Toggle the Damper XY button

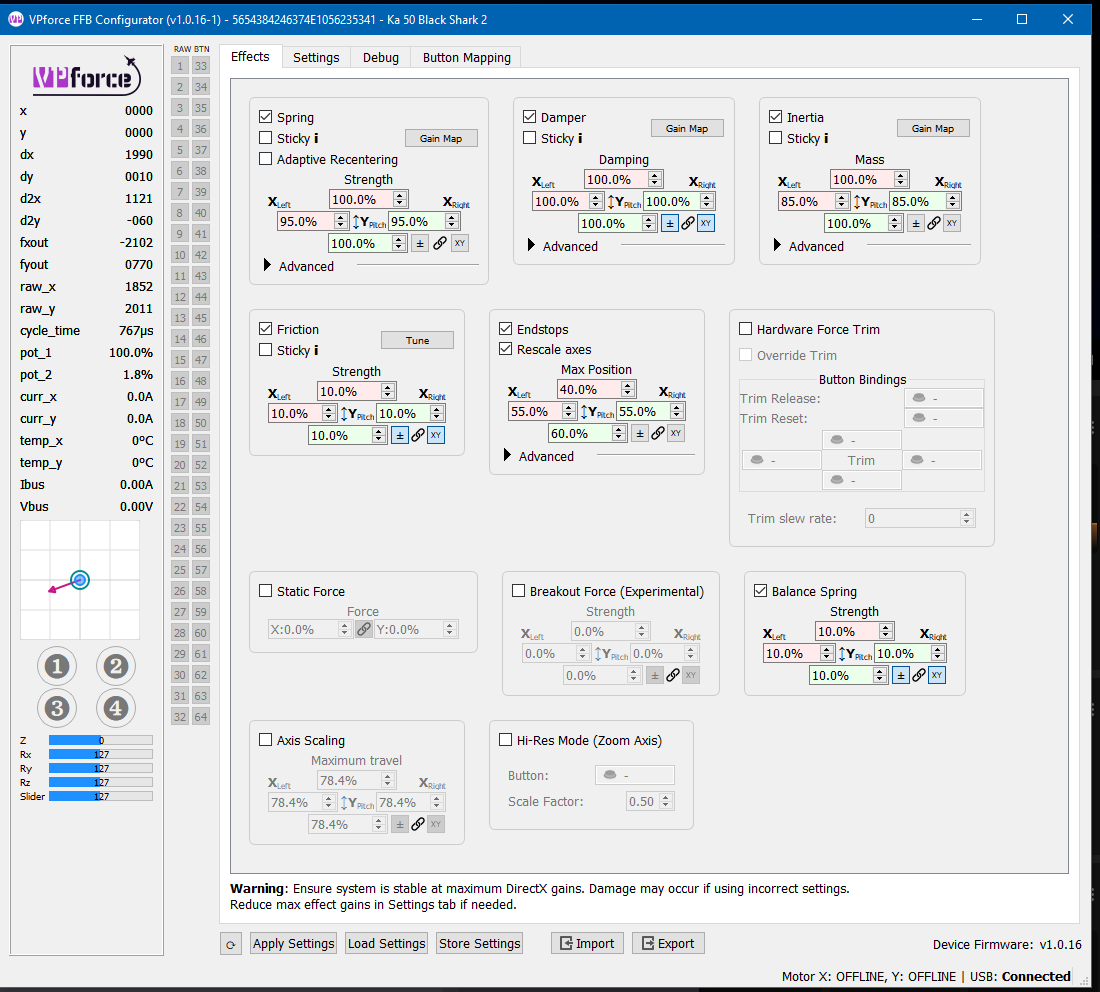tap(706, 224)
